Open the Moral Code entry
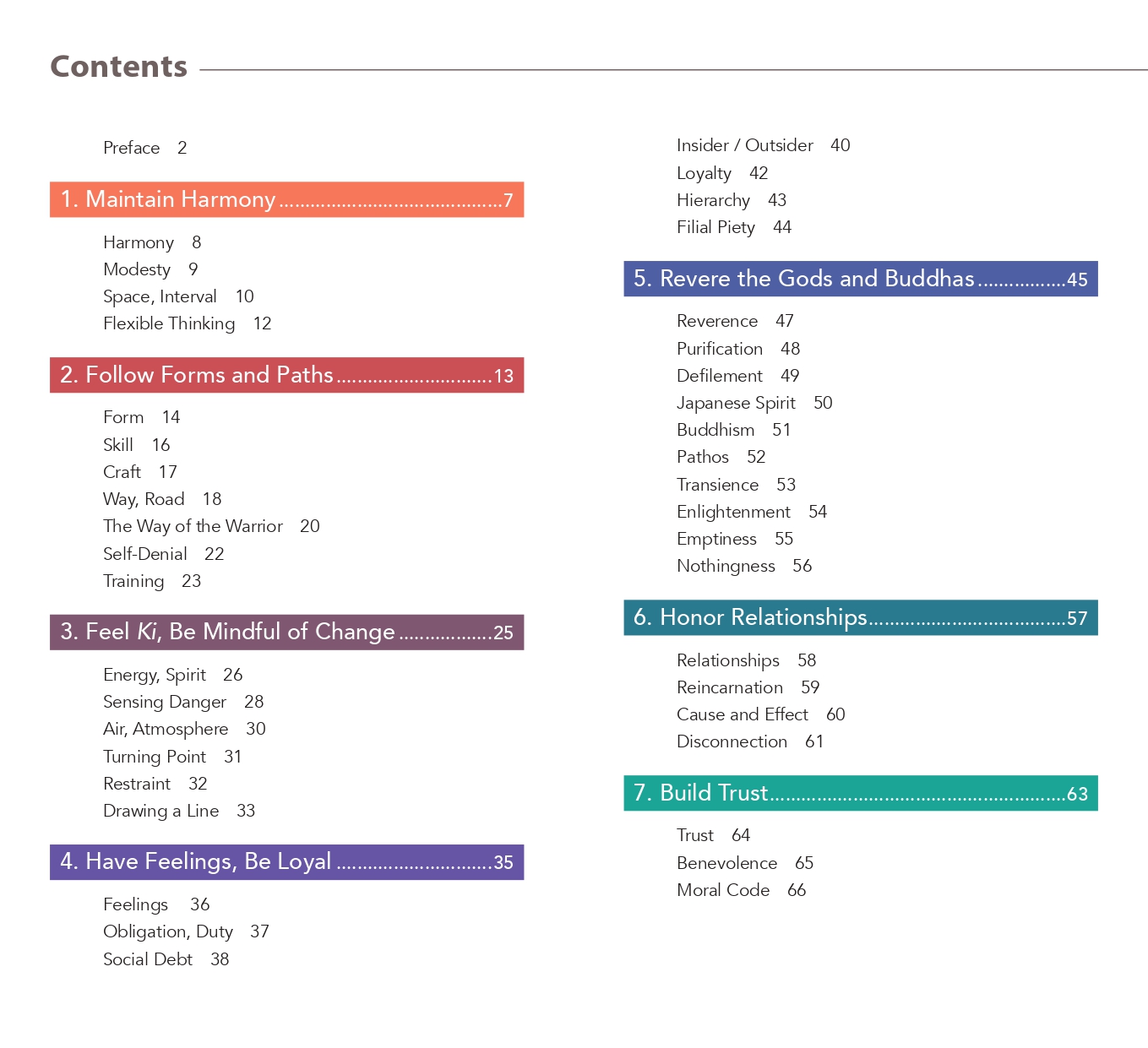This screenshot has height=1048, width=1148. (x=742, y=890)
